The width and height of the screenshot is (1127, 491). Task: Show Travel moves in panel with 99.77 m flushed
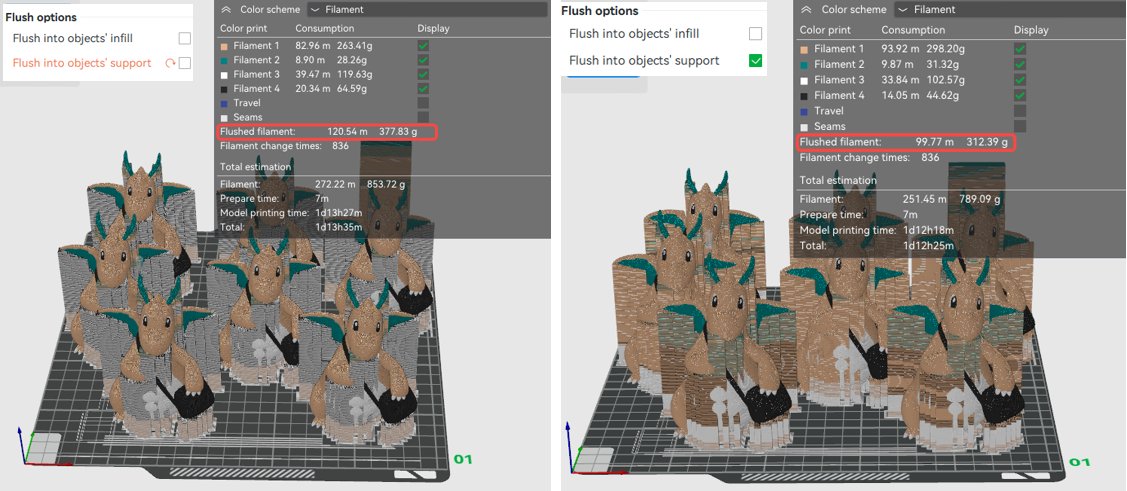pyautogui.click(x=1020, y=111)
